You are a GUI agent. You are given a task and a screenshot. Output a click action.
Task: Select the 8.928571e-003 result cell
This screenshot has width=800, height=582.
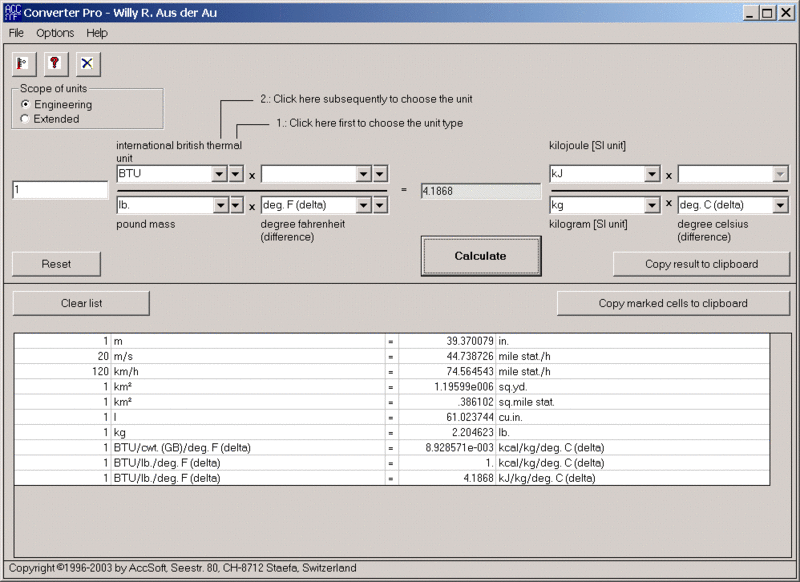click(447, 448)
